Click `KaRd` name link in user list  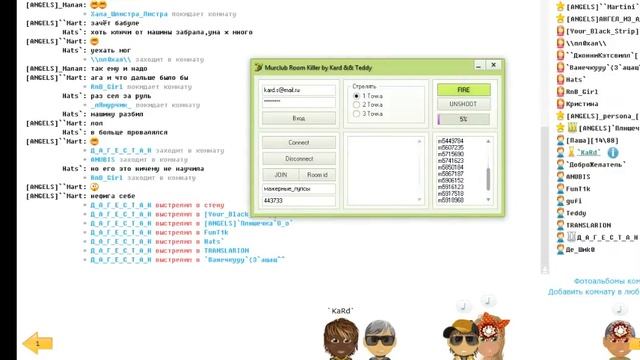click(590, 153)
